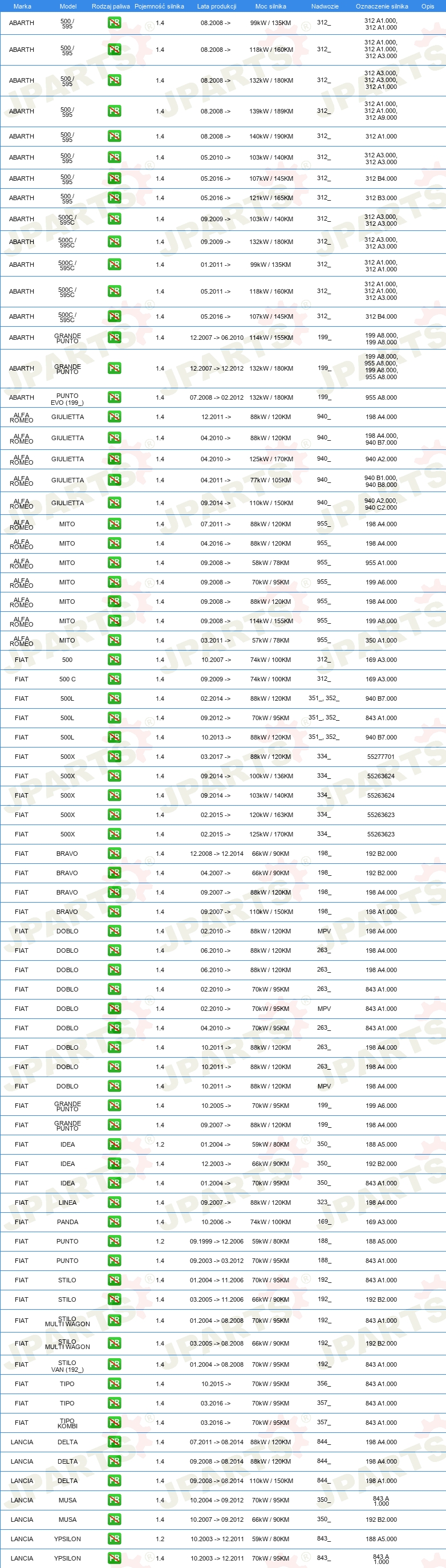This screenshot has width=446, height=1568.
Task: Click fuel icon in Giulietta 77kW/105KM row
Action: pyautogui.click(x=115, y=480)
